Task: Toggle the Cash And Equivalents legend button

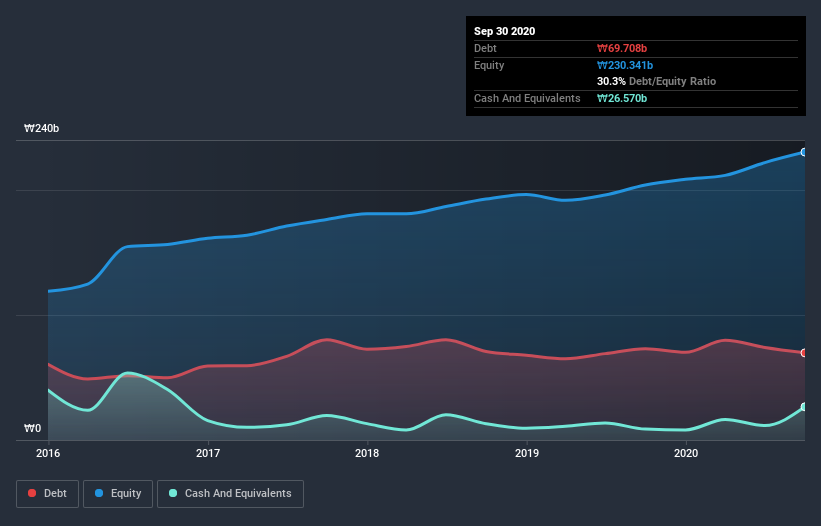Action: click(230, 494)
